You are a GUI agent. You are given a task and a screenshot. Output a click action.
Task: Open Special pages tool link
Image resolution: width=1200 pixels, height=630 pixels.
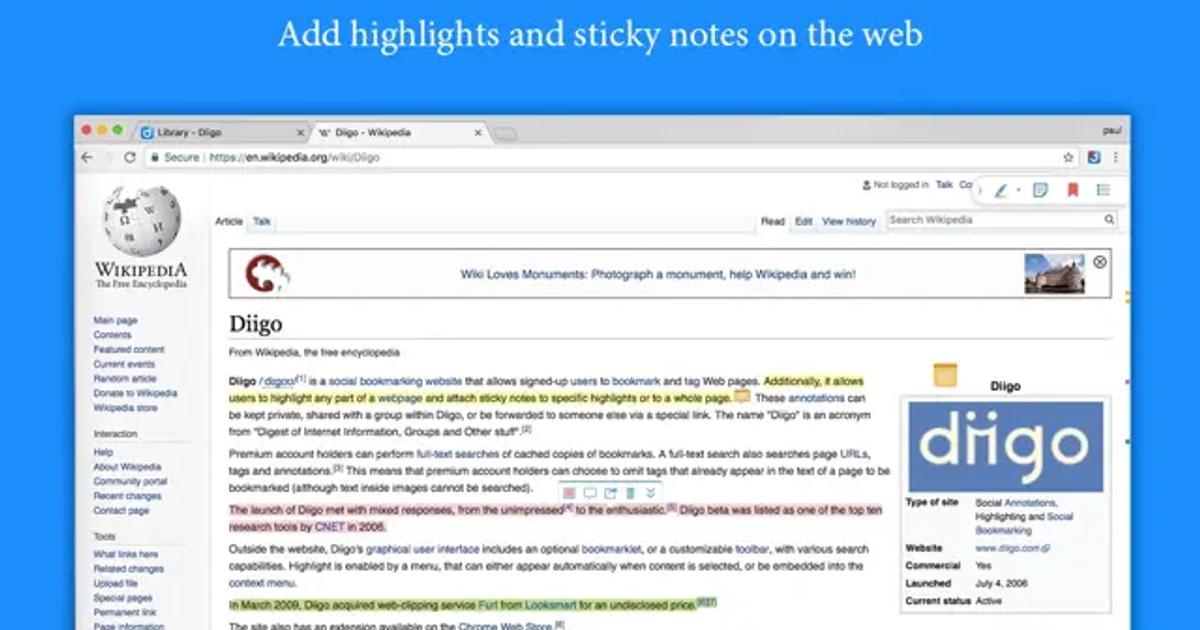click(122, 598)
